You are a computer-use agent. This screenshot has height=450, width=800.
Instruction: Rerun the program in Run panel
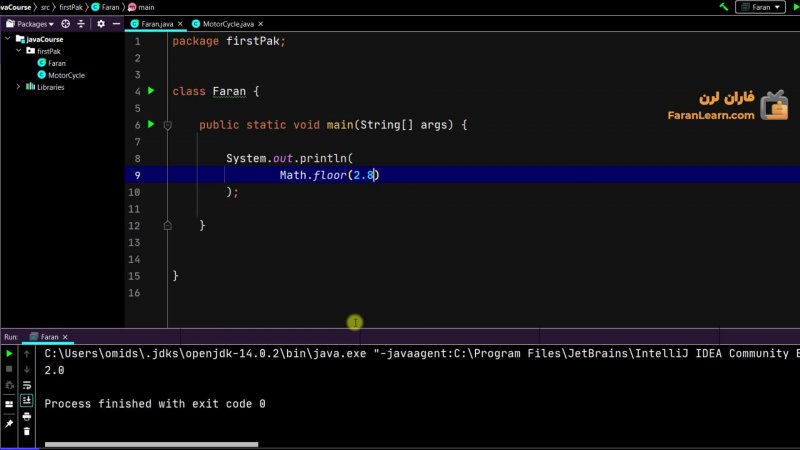(9, 354)
